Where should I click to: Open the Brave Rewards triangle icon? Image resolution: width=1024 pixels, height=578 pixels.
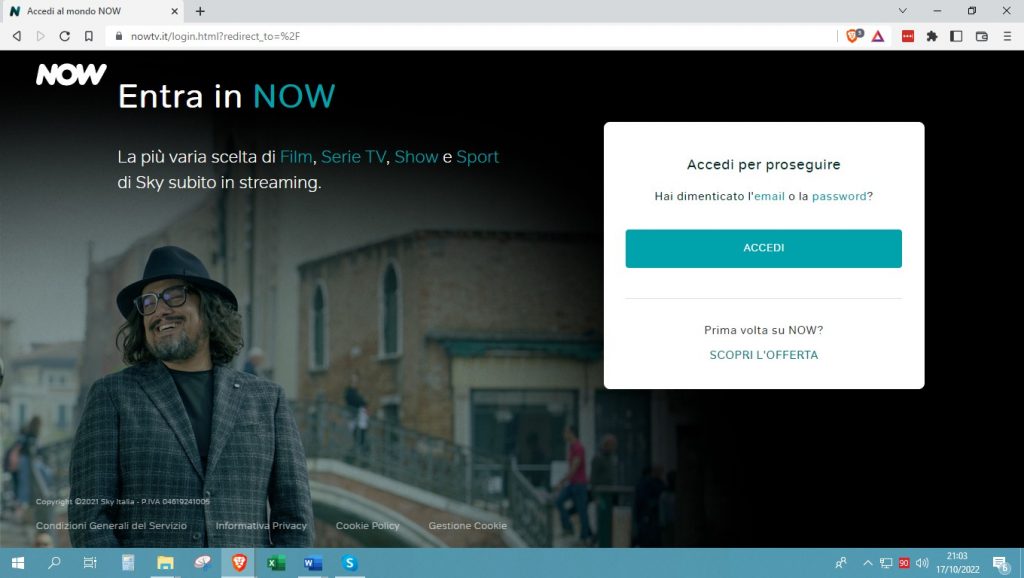(877, 36)
